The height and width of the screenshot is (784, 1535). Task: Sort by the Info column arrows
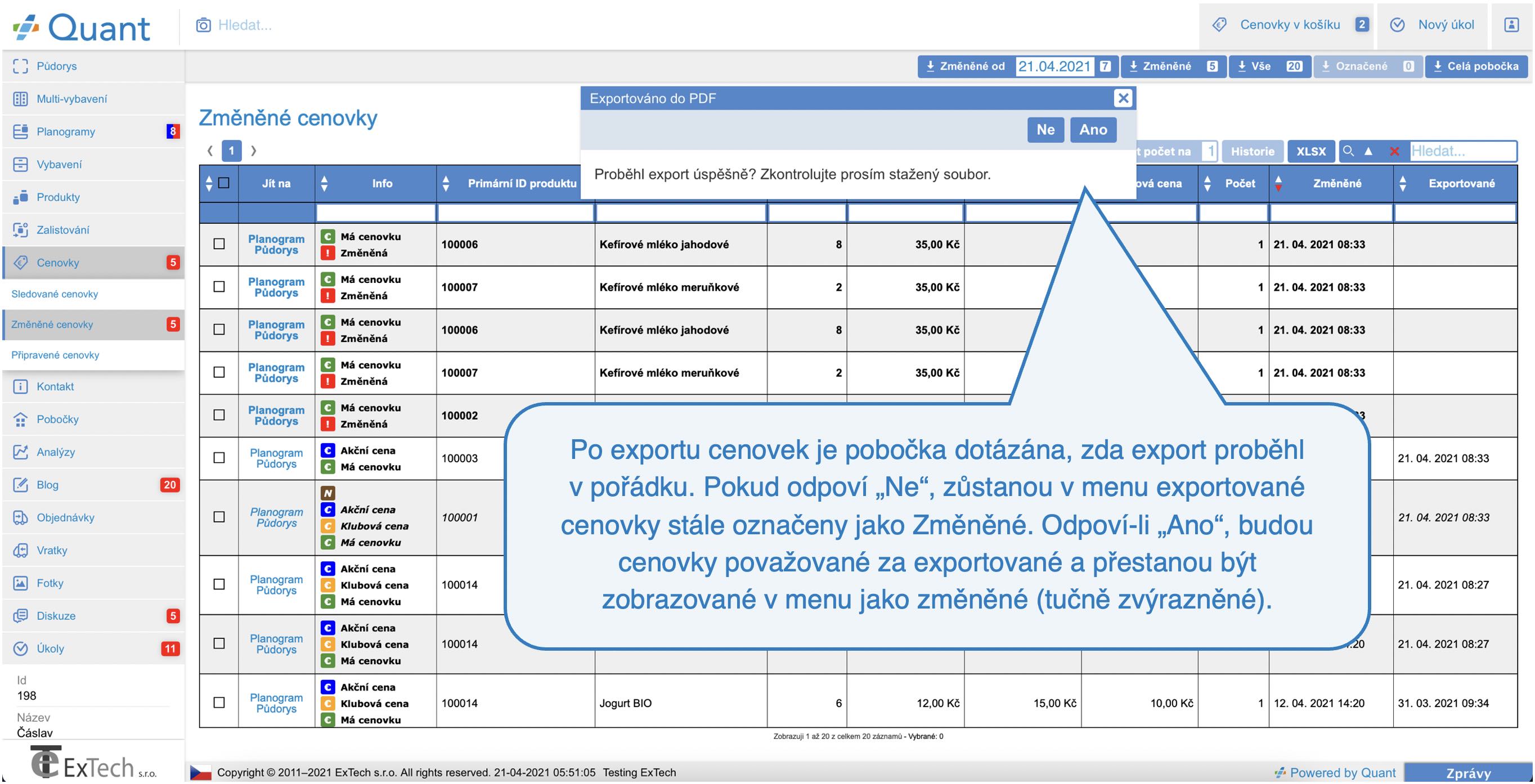[324, 183]
